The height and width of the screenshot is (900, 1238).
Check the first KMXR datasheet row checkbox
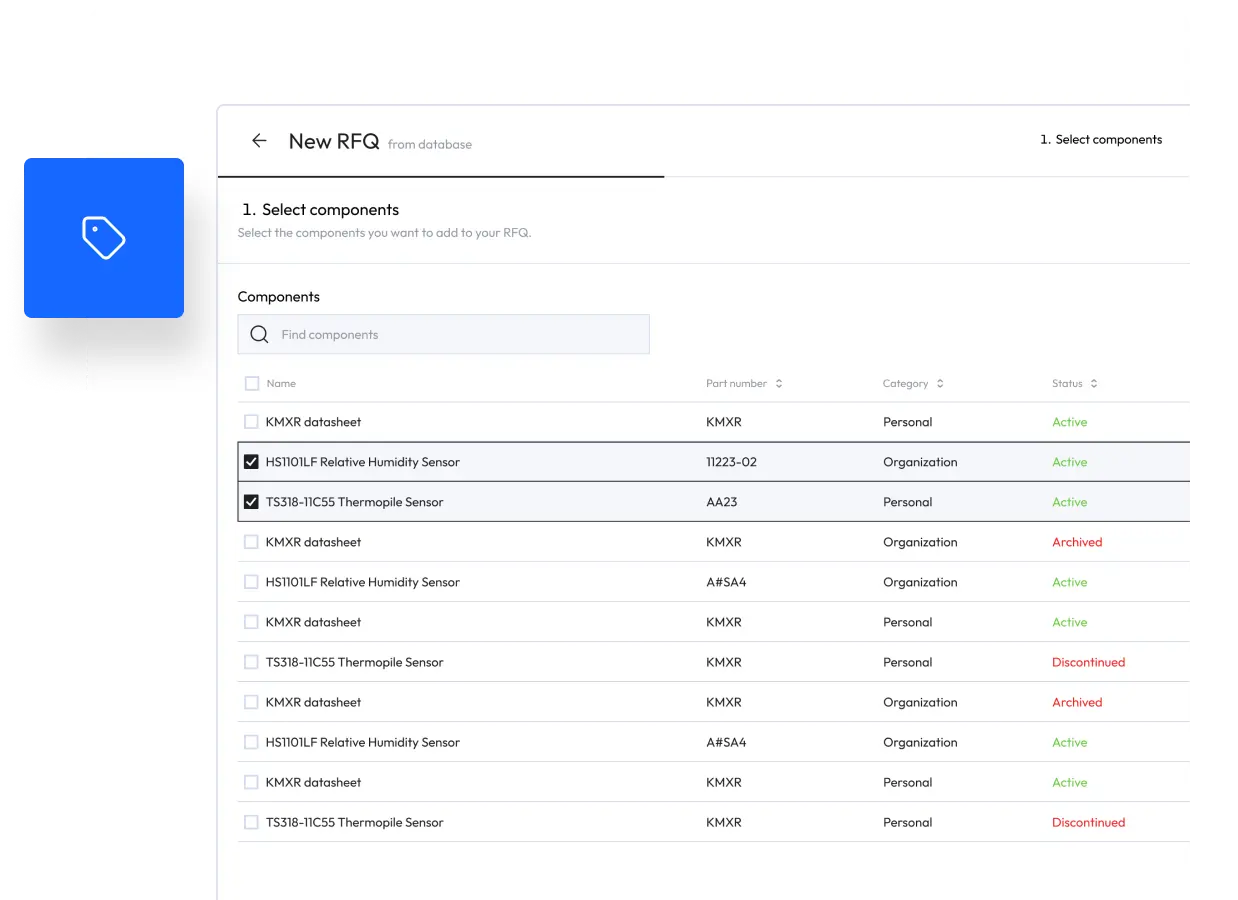(251, 422)
